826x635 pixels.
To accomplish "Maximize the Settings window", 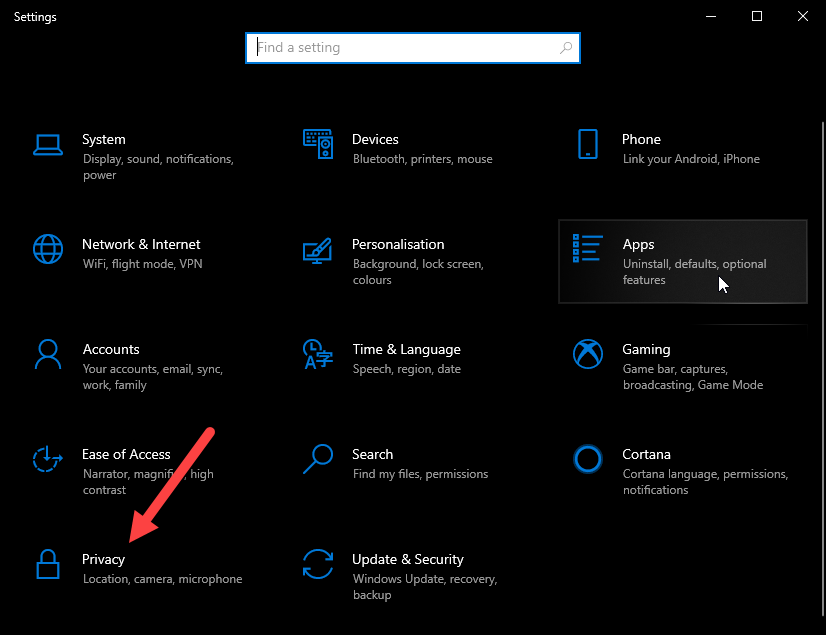I will (757, 16).
